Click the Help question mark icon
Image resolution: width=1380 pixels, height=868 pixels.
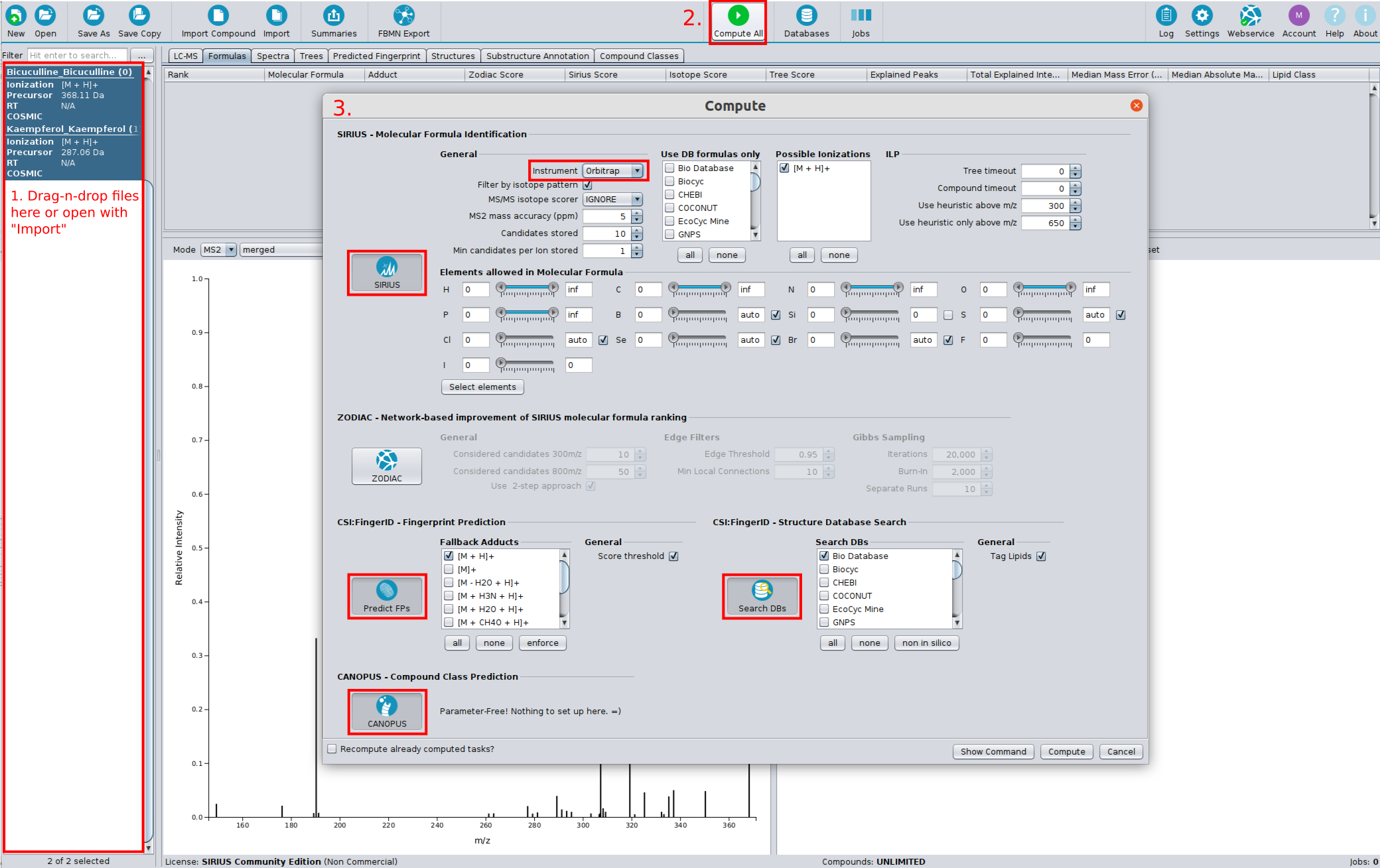point(1334,15)
